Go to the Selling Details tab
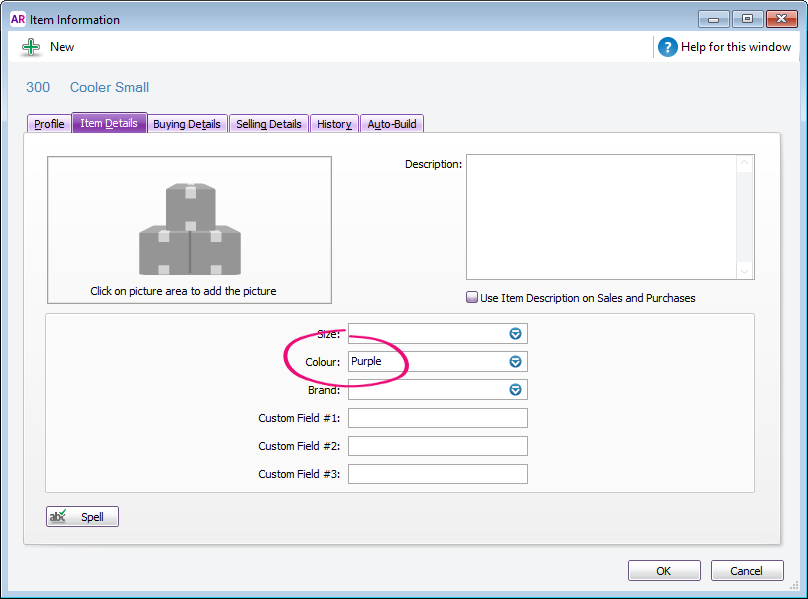 coord(268,124)
